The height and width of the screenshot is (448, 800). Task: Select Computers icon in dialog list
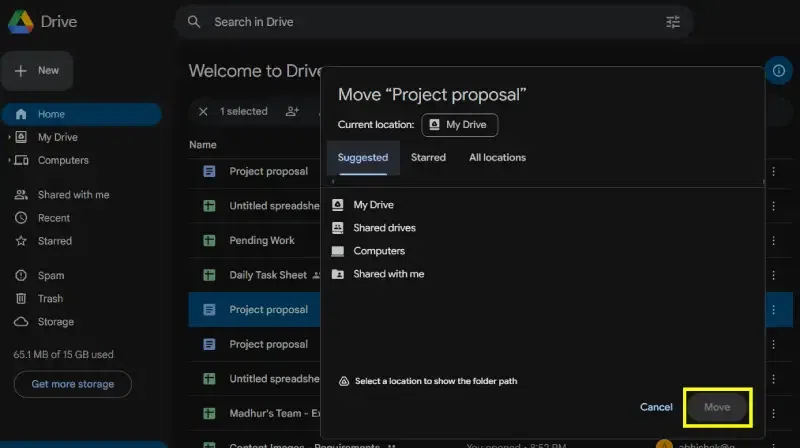(337, 251)
